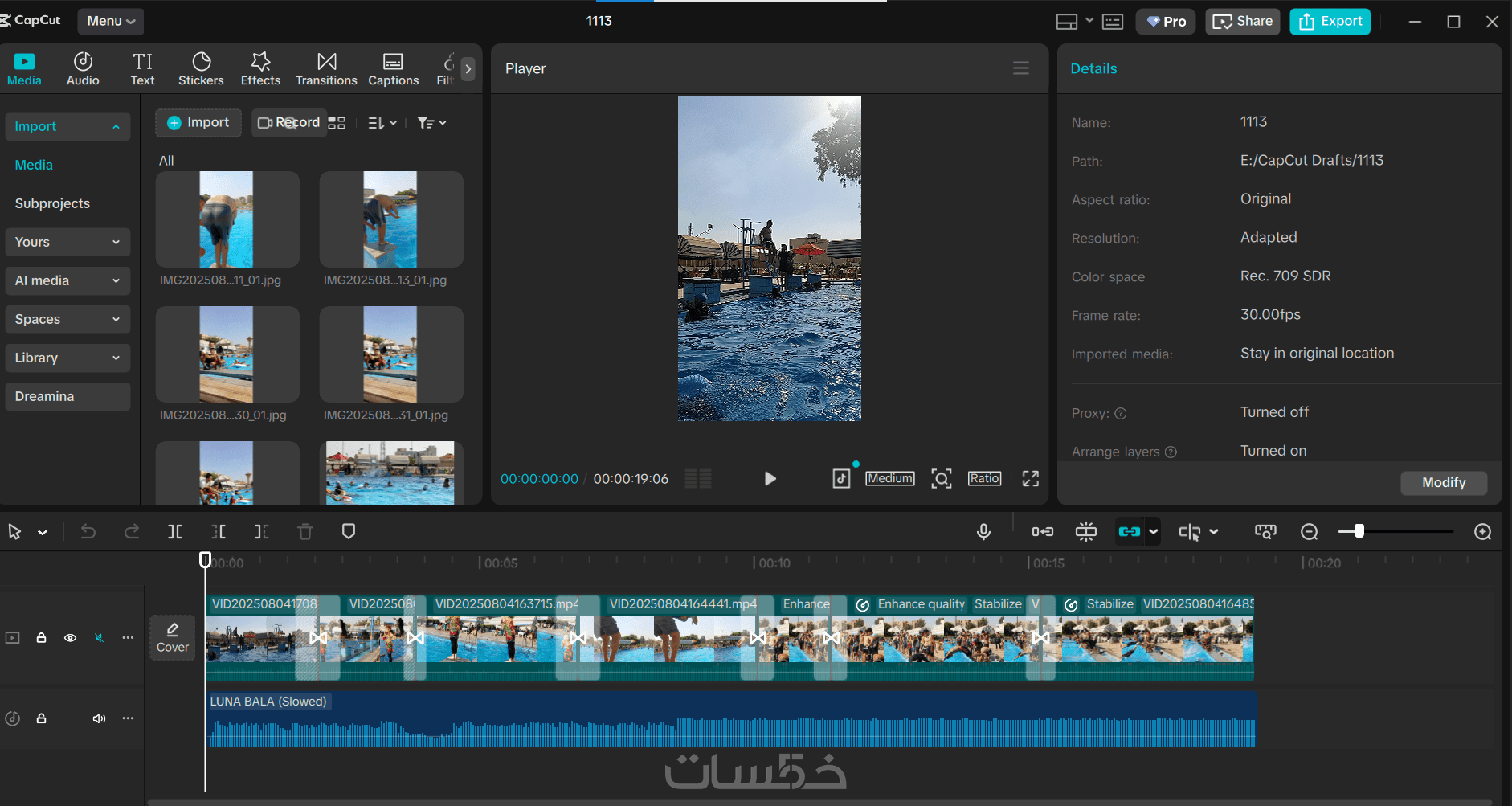Expand the AI media section
1512x806 pixels.
67,280
